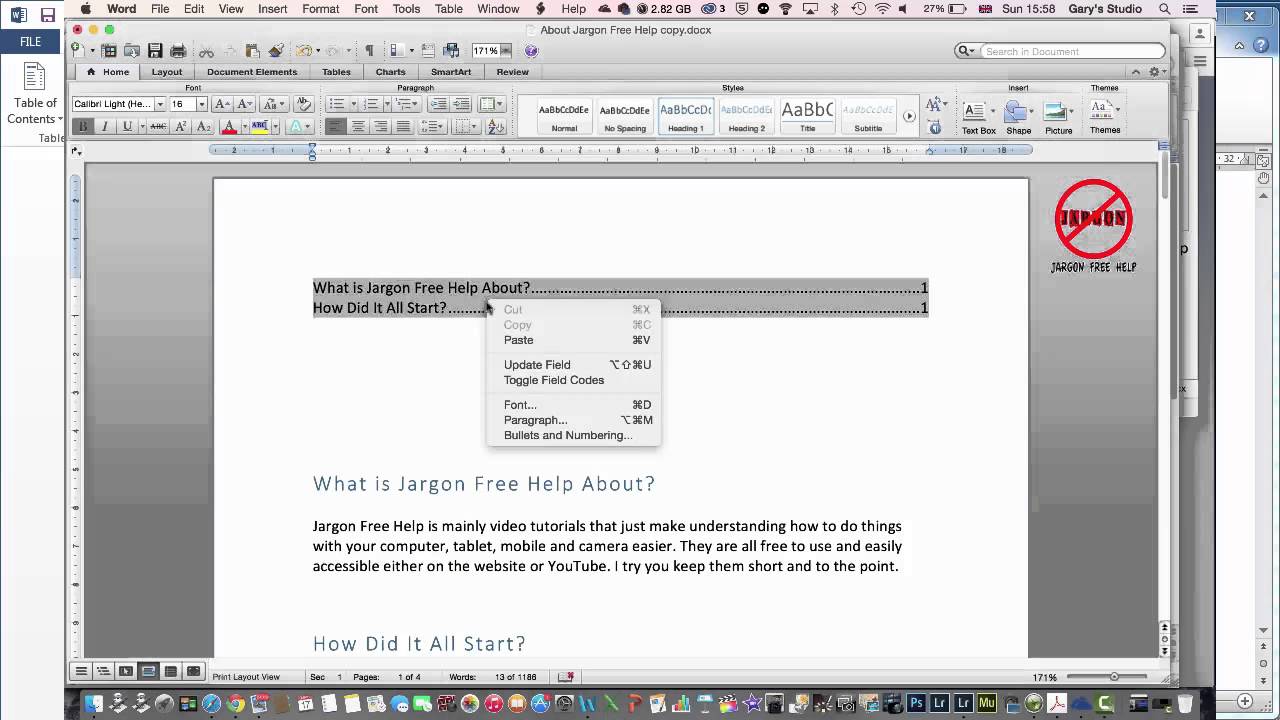
Task: Apply the Normal style
Action: 564,117
